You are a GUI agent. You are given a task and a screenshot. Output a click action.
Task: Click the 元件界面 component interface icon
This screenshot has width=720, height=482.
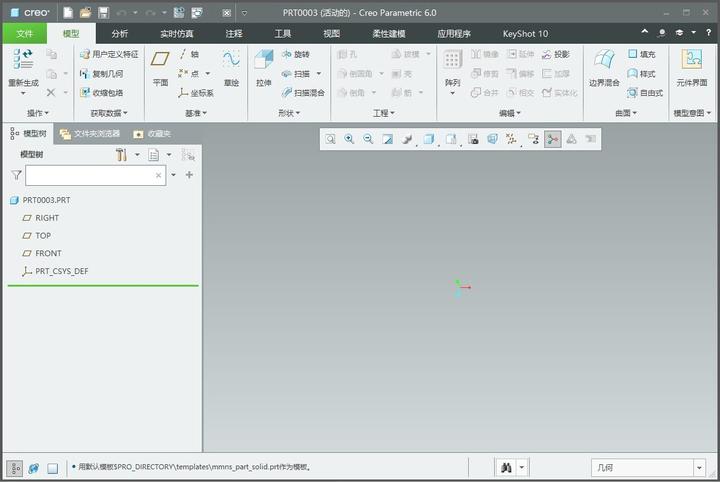(692, 60)
